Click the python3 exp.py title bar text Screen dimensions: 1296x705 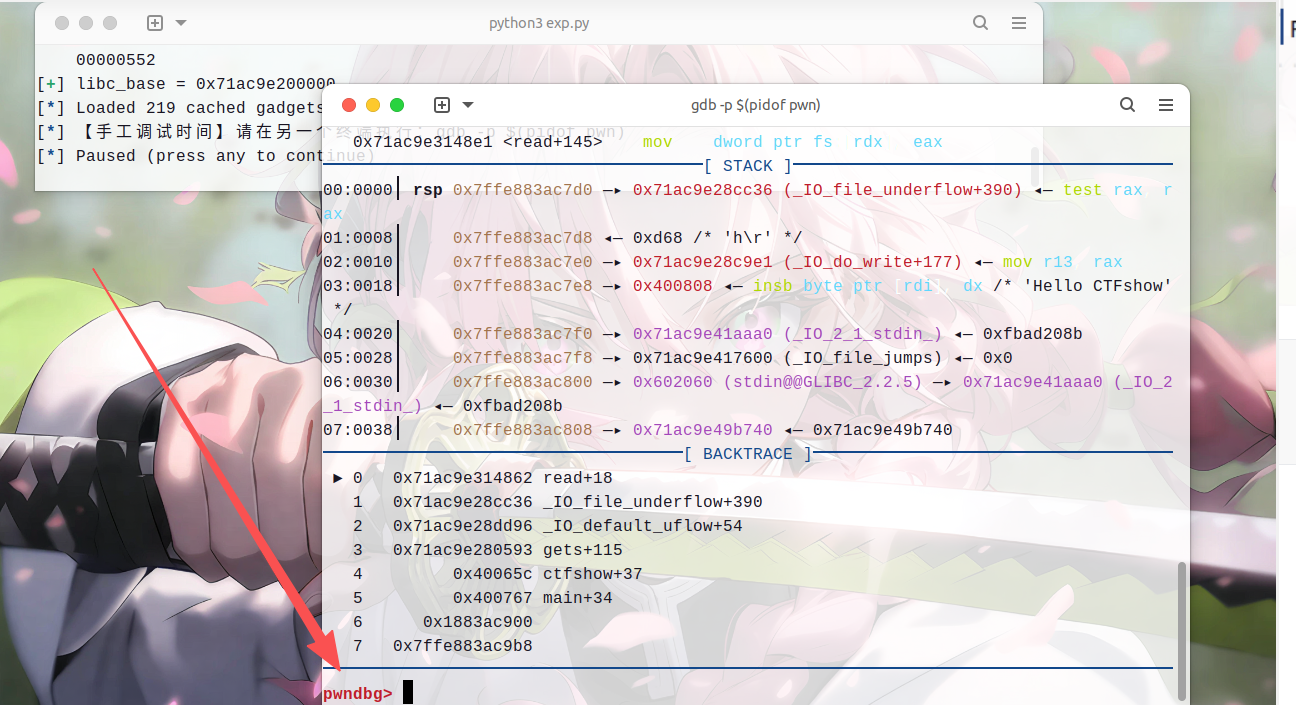point(538,23)
